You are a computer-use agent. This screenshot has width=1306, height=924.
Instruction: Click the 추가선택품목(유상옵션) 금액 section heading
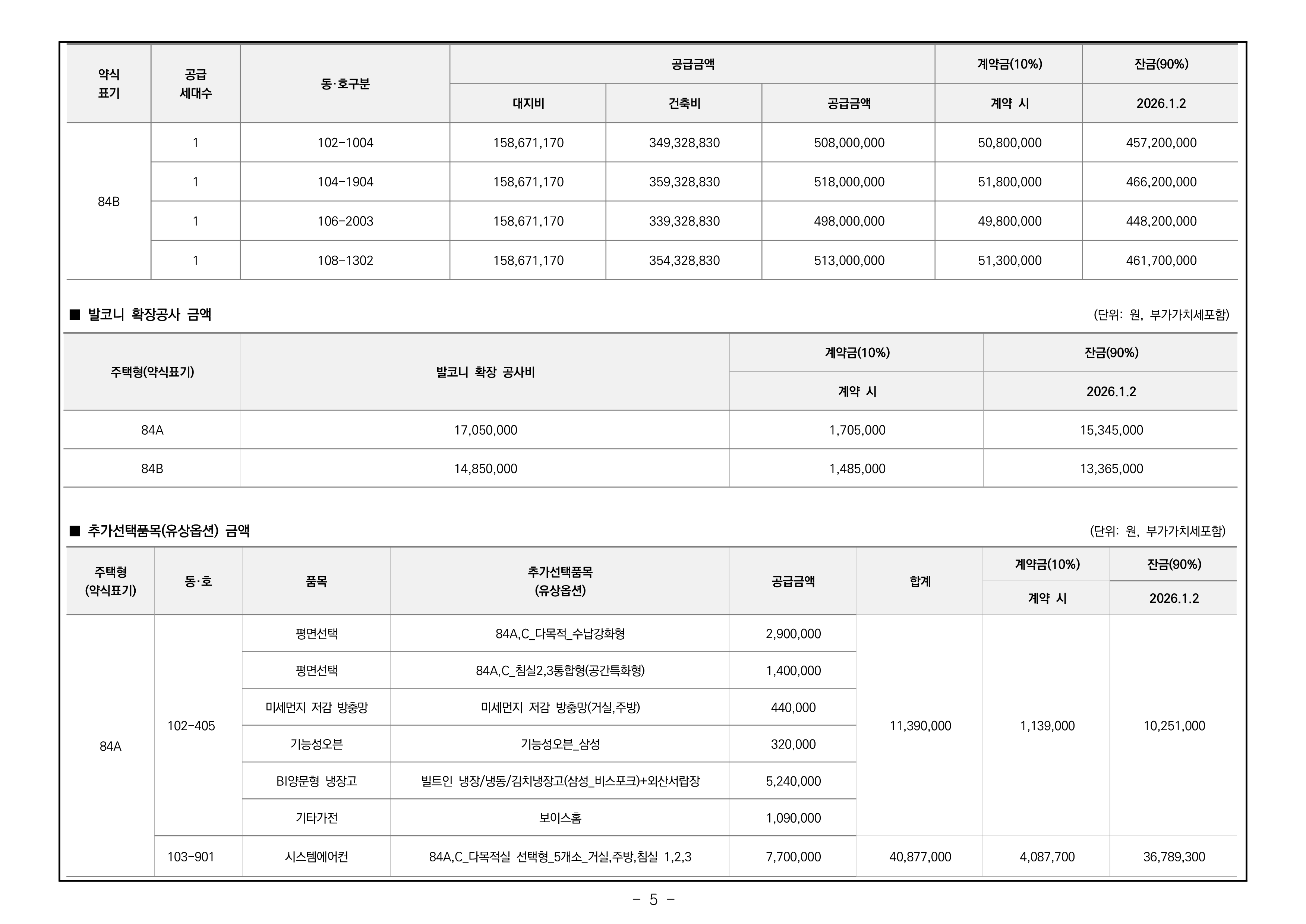tap(168, 531)
